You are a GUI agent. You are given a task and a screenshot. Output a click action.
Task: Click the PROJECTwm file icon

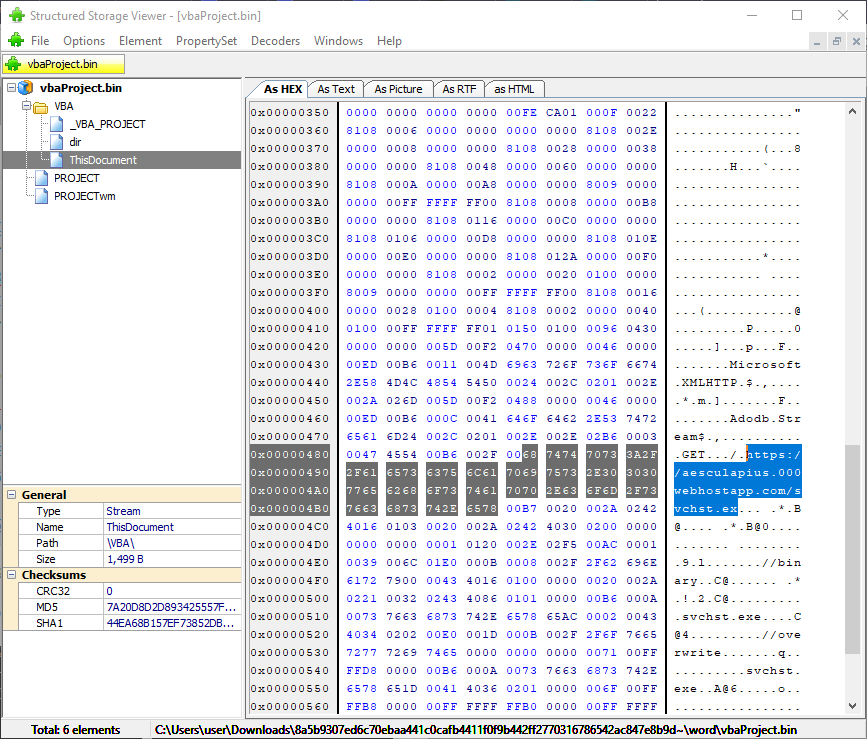tap(41, 196)
